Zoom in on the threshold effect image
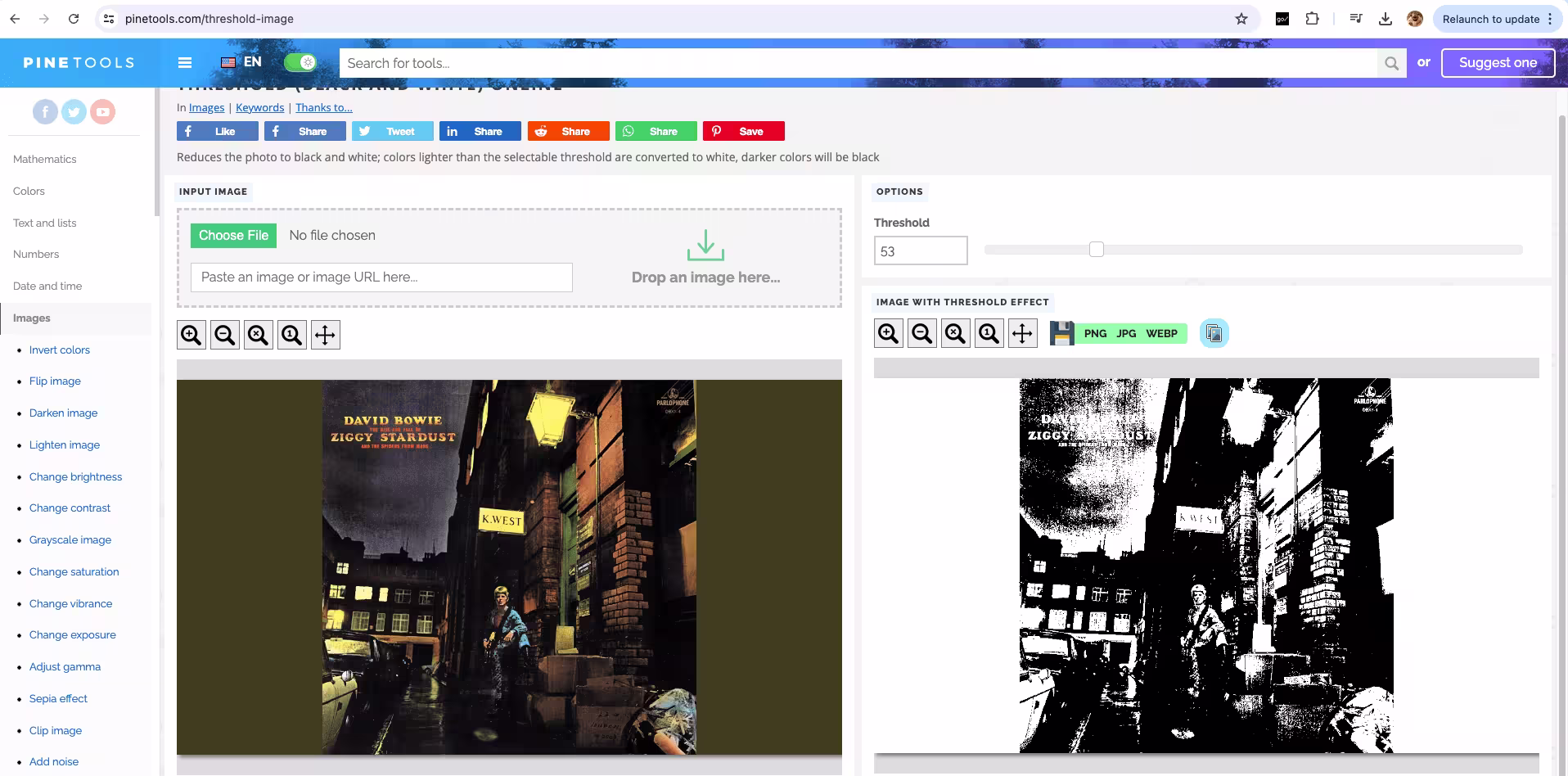Screen dimensions: 1568x776 (x=889, y=333)
